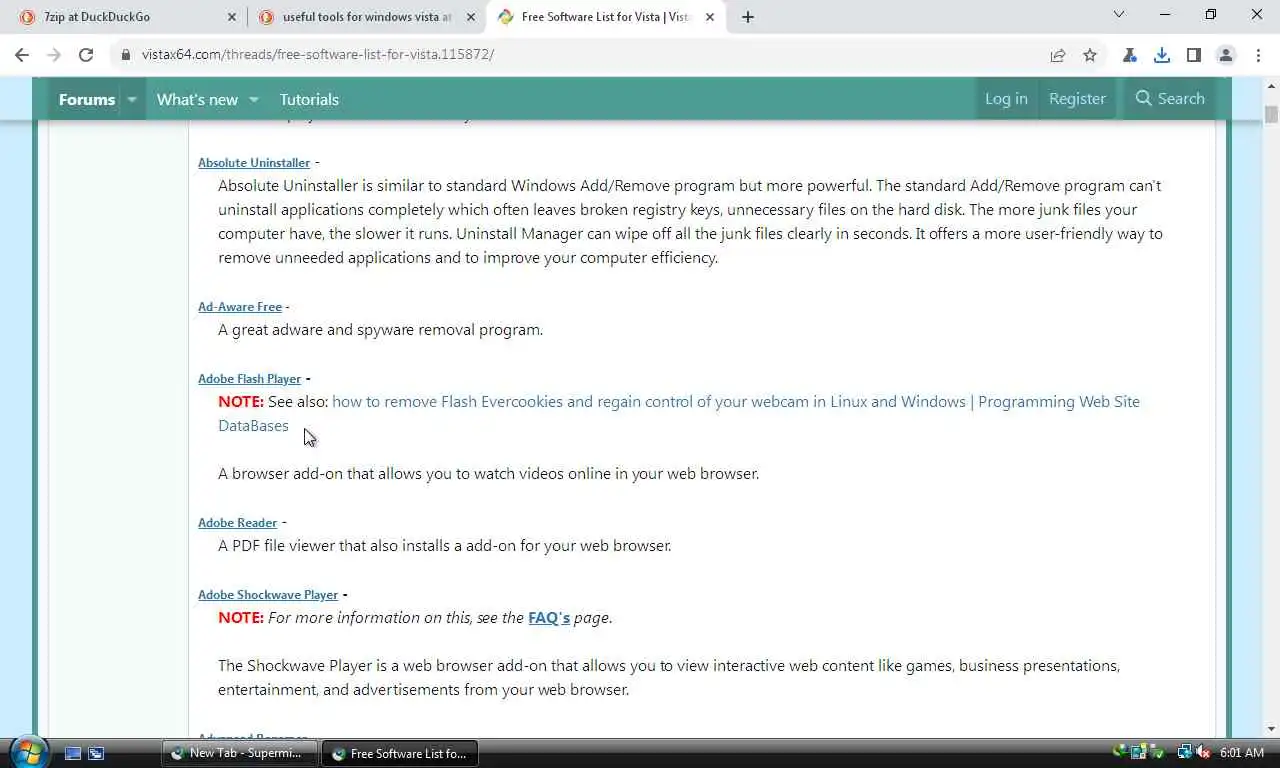Screen dimensions: 1280x768
Task: Switch to the 7zip at DuckDuckGo tab
Action: coord(128,17)
